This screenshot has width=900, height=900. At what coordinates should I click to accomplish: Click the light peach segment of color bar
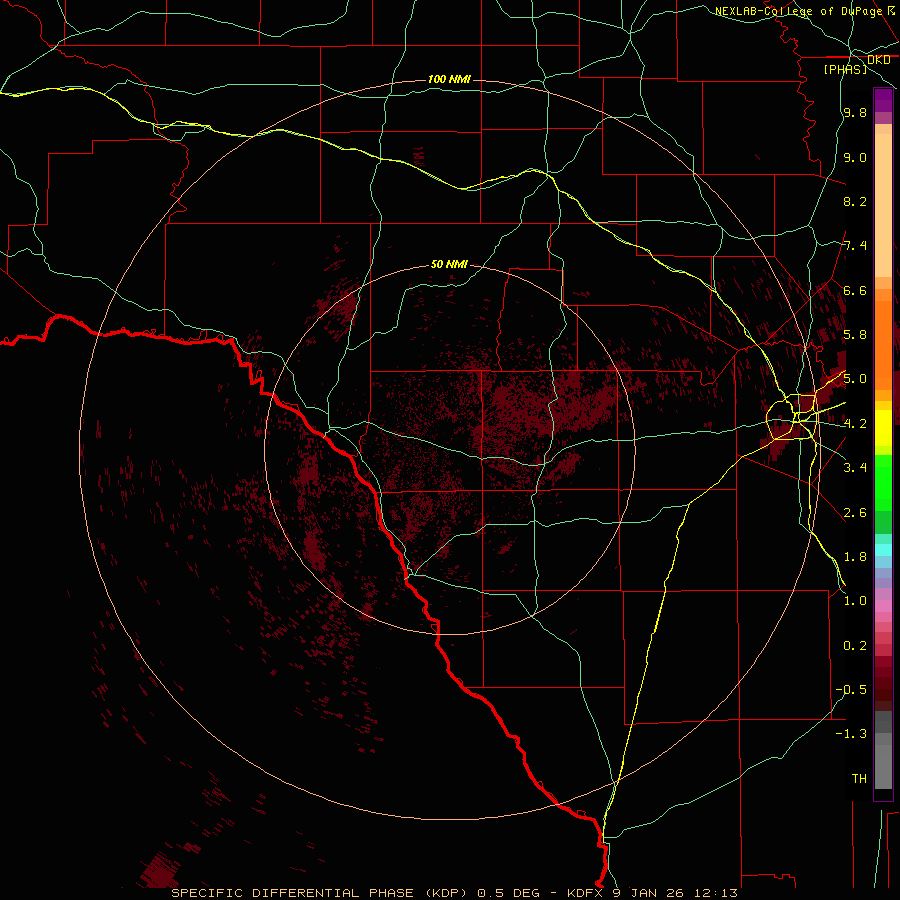click(x=883, y=205)
